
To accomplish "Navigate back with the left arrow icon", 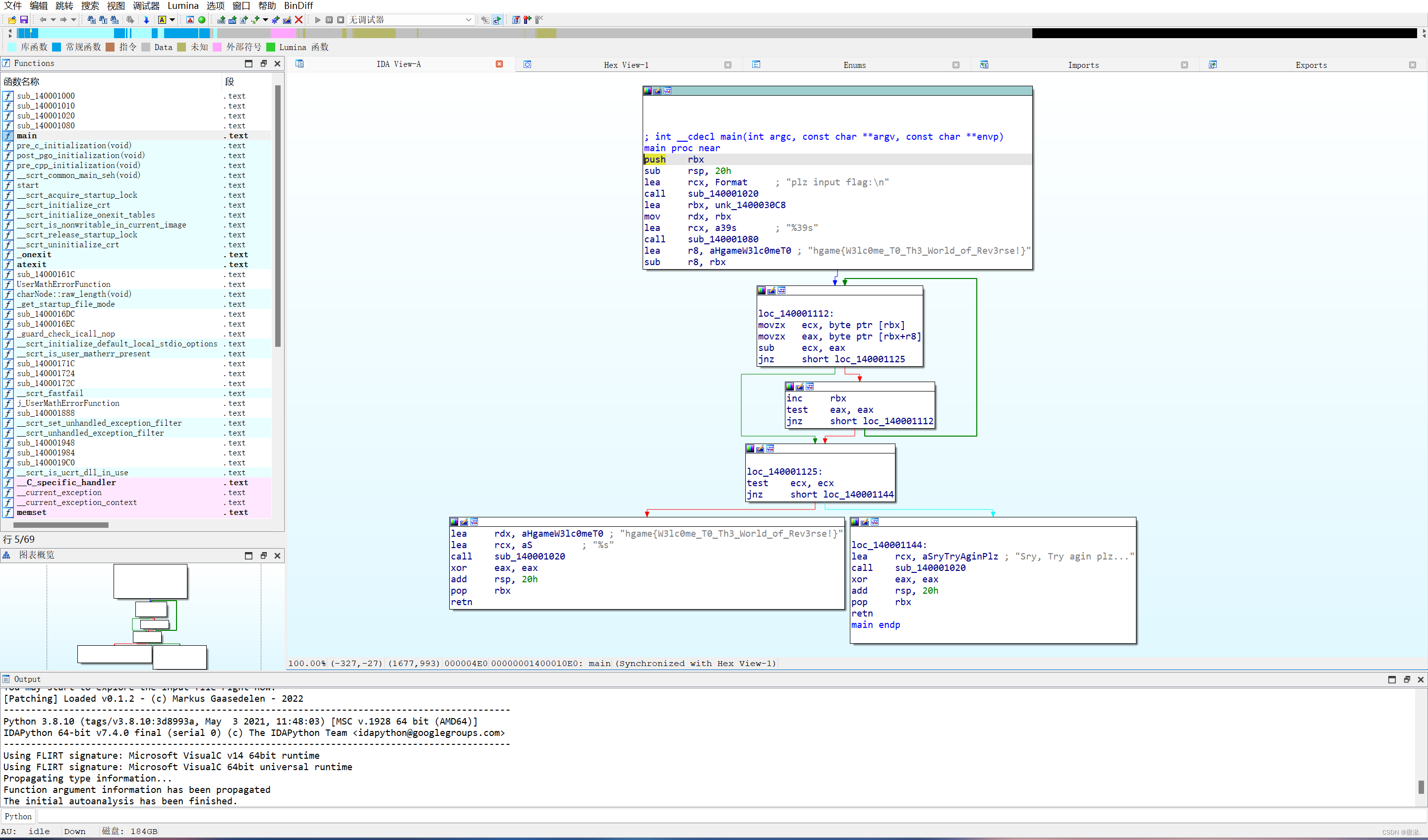I will point(43,20).
